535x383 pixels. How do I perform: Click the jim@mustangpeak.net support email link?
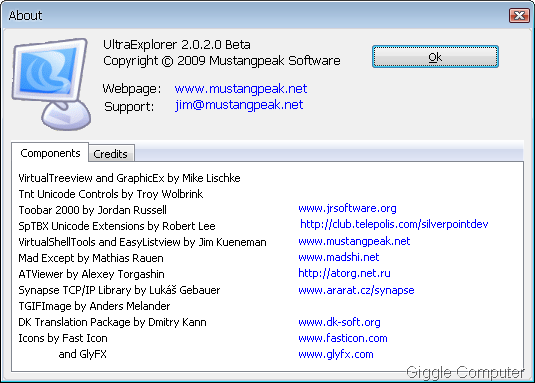[x=239, y=105]
